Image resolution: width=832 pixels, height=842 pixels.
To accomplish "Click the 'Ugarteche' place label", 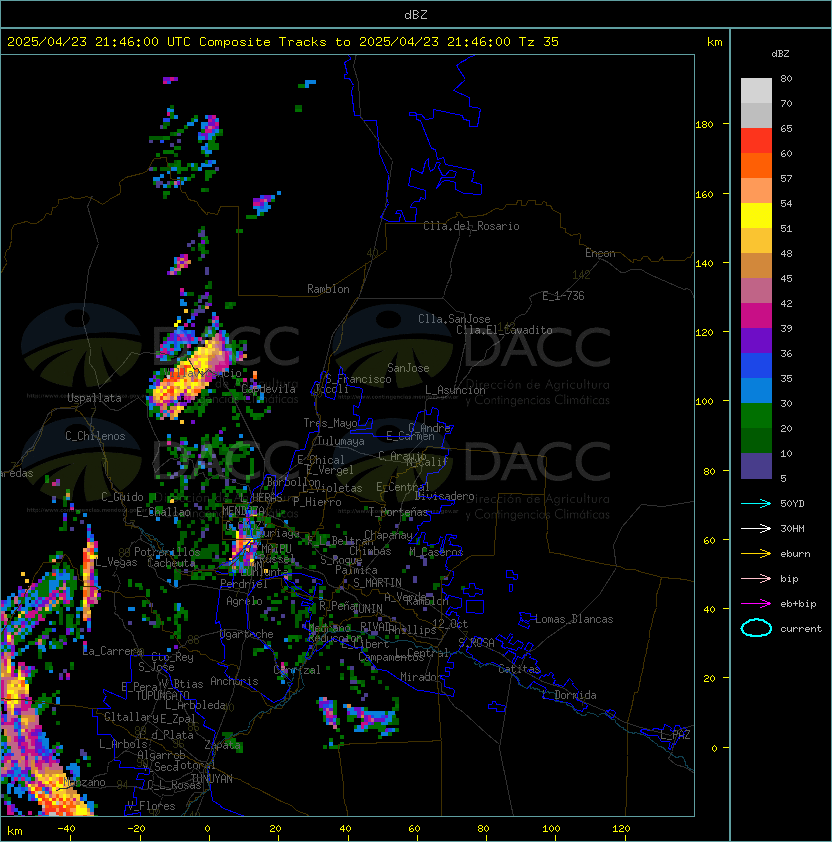I will coord(247,634).
